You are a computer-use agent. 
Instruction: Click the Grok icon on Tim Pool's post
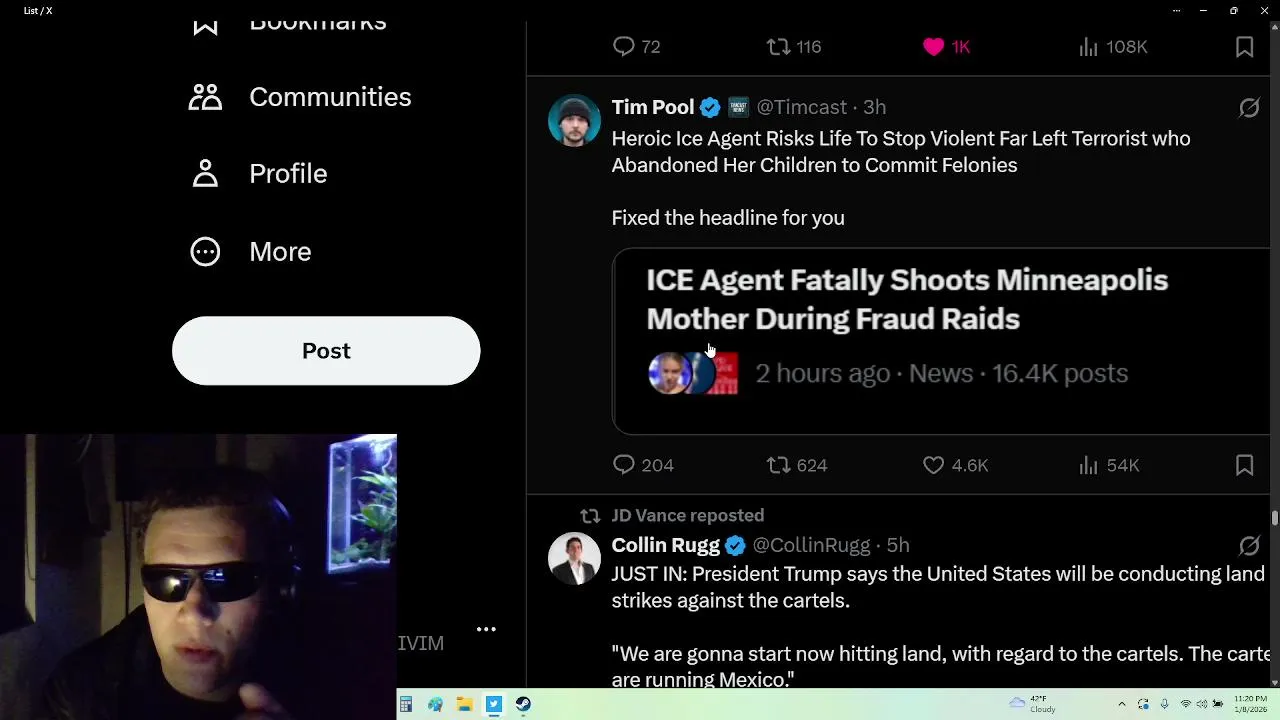pos(1249,108)
